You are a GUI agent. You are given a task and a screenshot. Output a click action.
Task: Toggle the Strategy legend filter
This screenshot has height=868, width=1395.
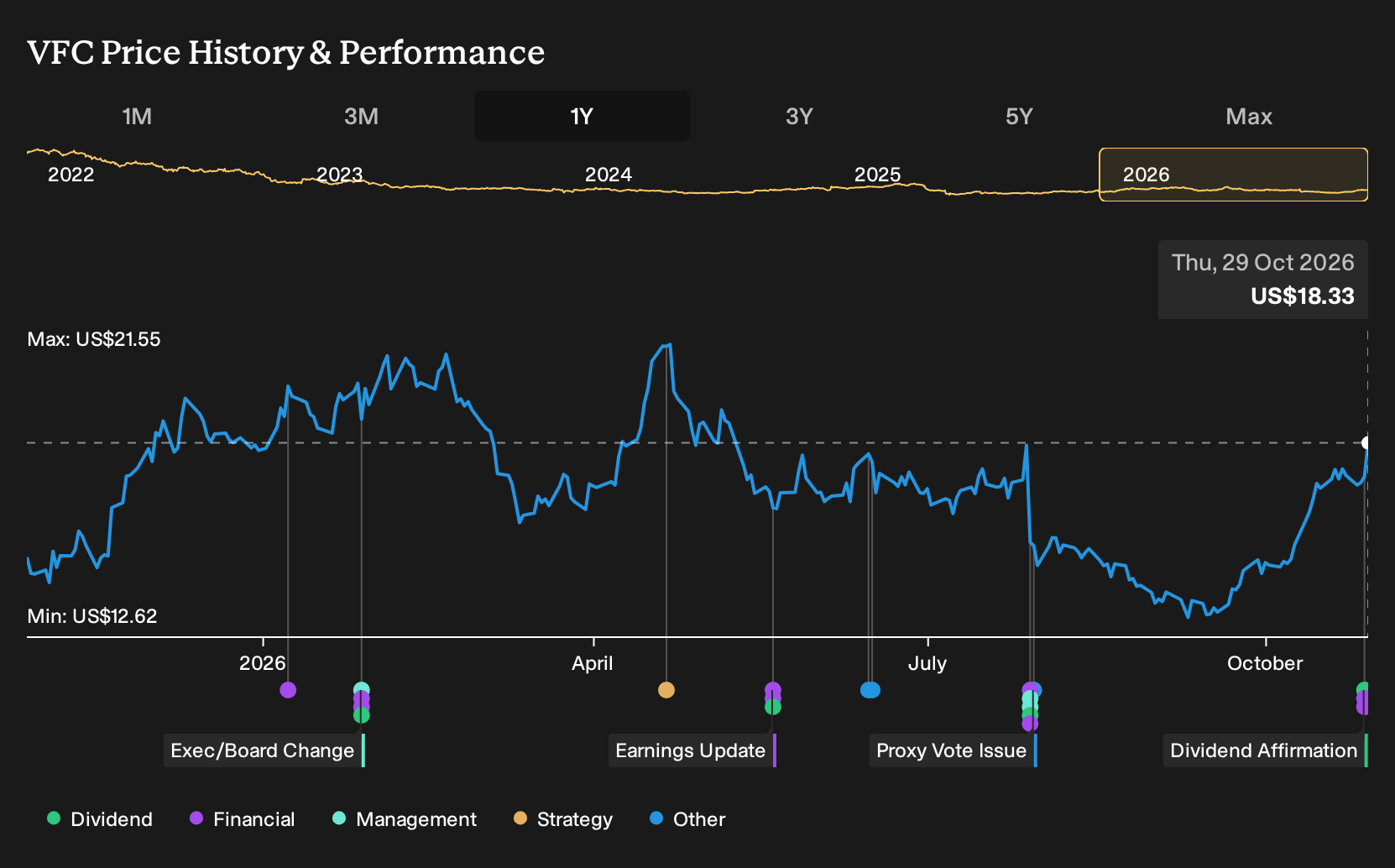point(563,819)
